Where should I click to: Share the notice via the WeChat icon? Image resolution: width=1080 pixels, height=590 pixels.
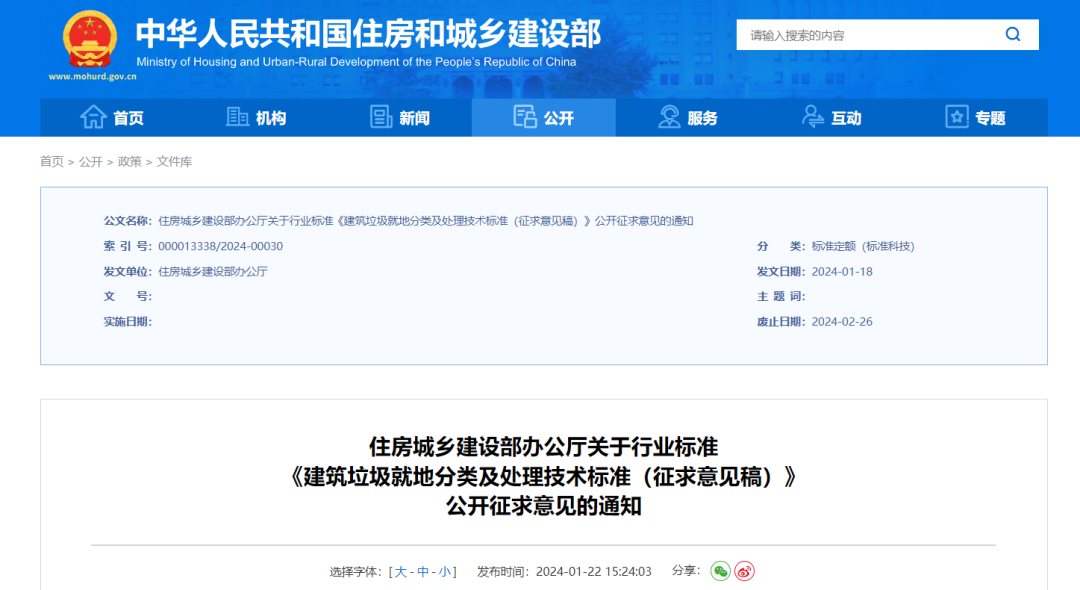719,571
